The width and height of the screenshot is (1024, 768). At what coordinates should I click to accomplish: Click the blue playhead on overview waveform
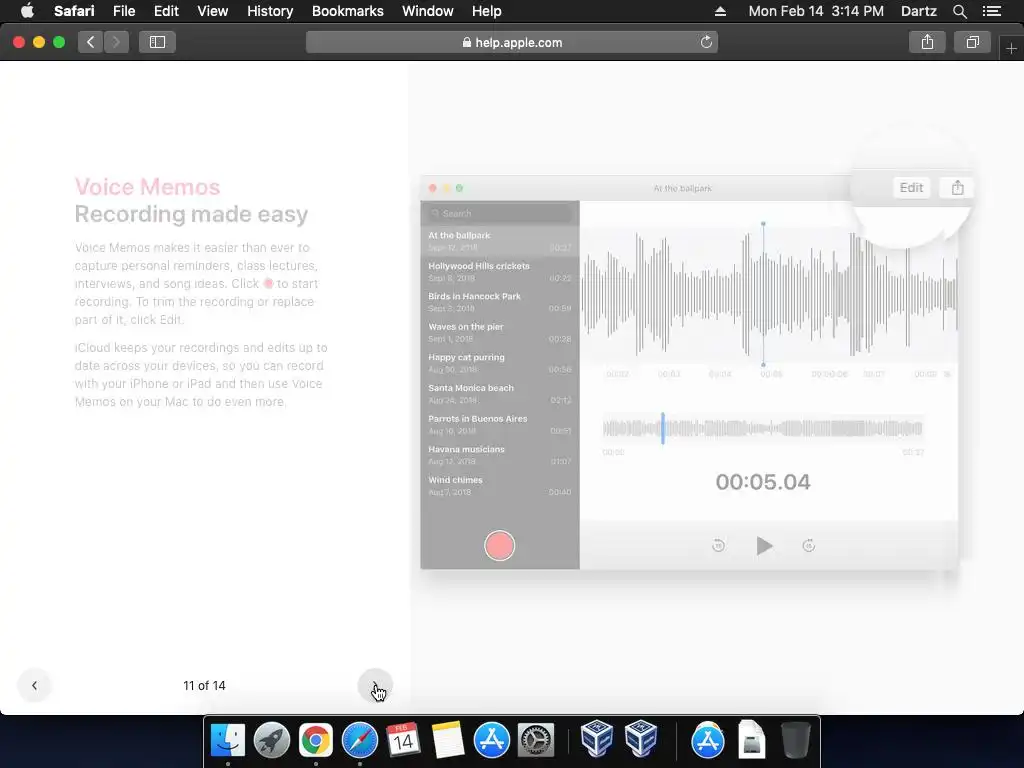tap(663, 428)
